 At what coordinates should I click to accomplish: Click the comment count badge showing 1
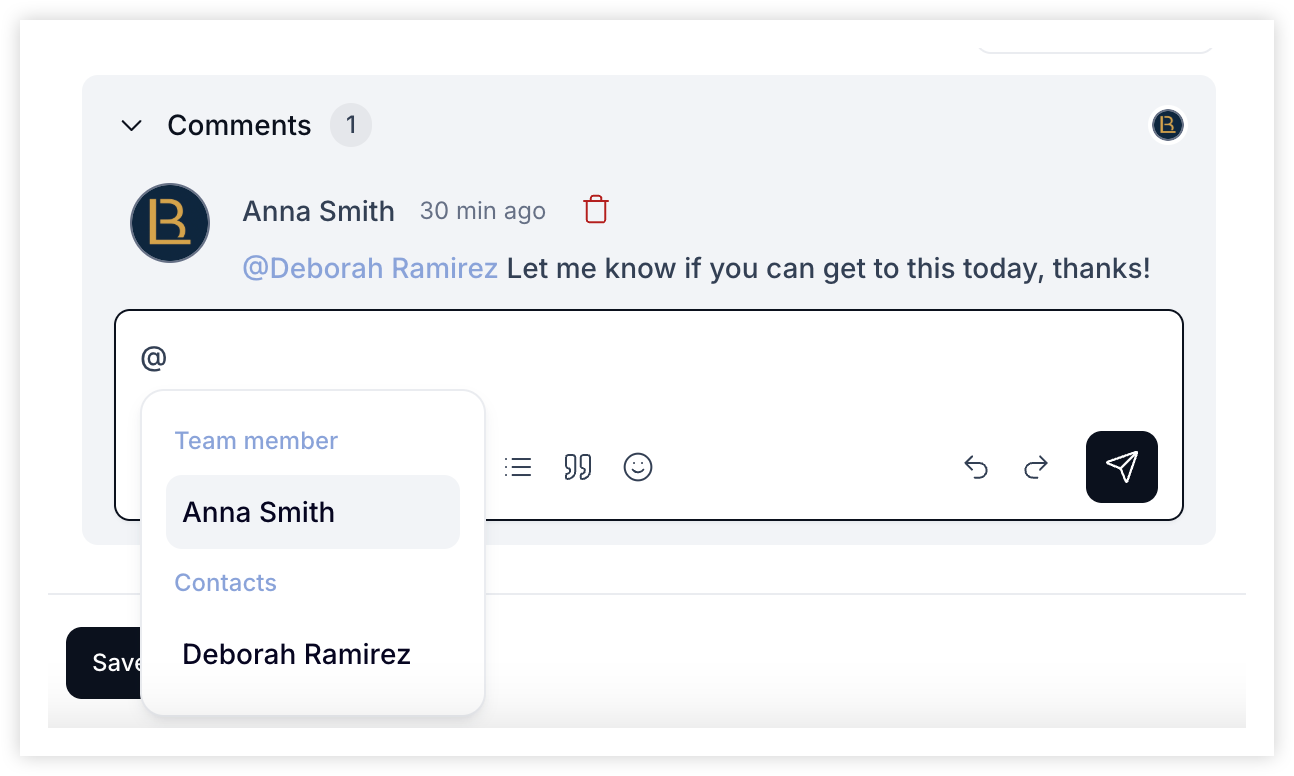click(x=351, y=126)
